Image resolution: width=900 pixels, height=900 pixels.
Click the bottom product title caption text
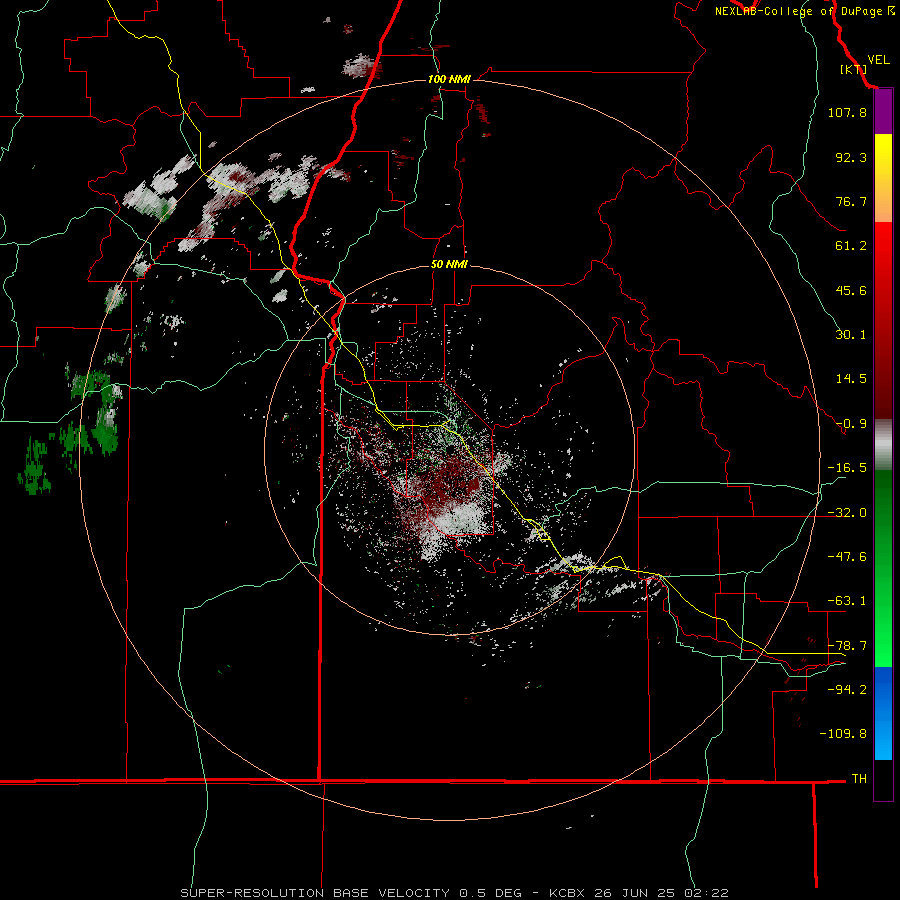pyautogui.click(x=455, y=893)
